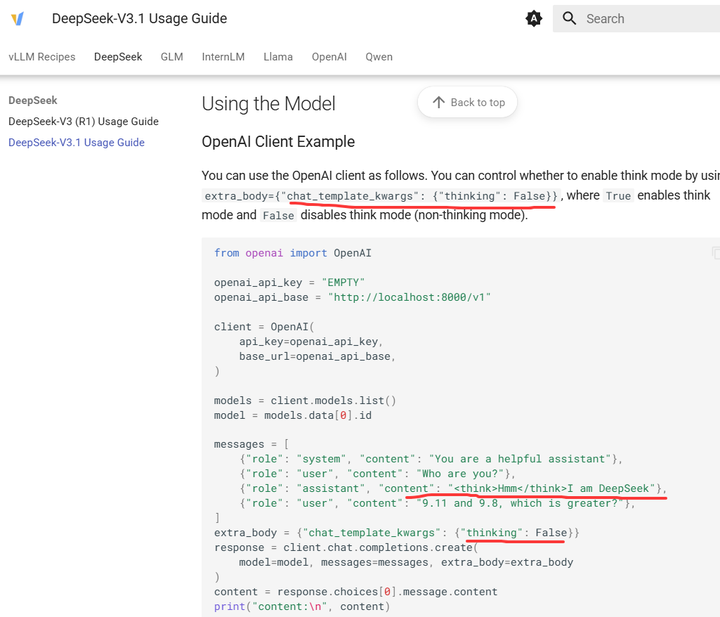Click the model=model, messages=messages line

pyautogui.click(x=406, y=562)
